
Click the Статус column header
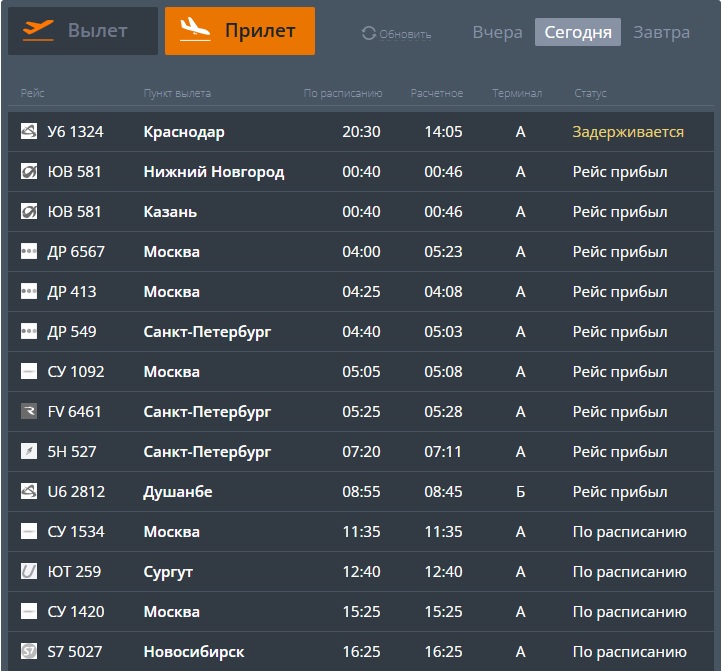(x=590, y=93)
